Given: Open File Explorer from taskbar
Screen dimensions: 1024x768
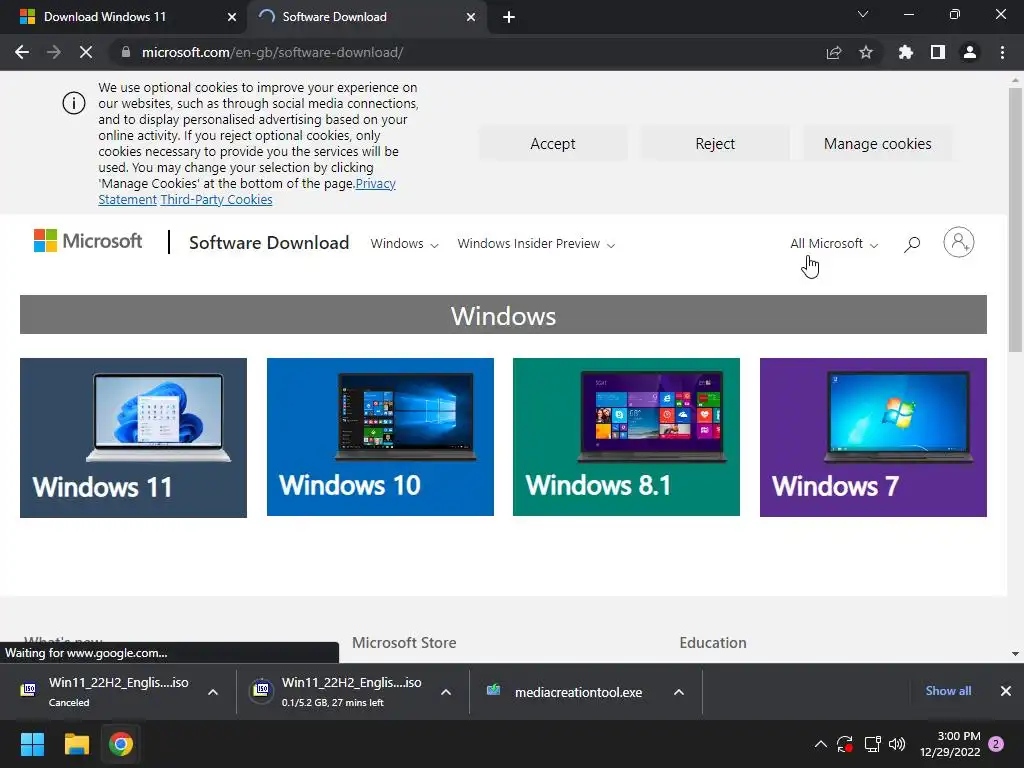Looking at the screenshot, I should pyautogui.click(x=76, y=744).
